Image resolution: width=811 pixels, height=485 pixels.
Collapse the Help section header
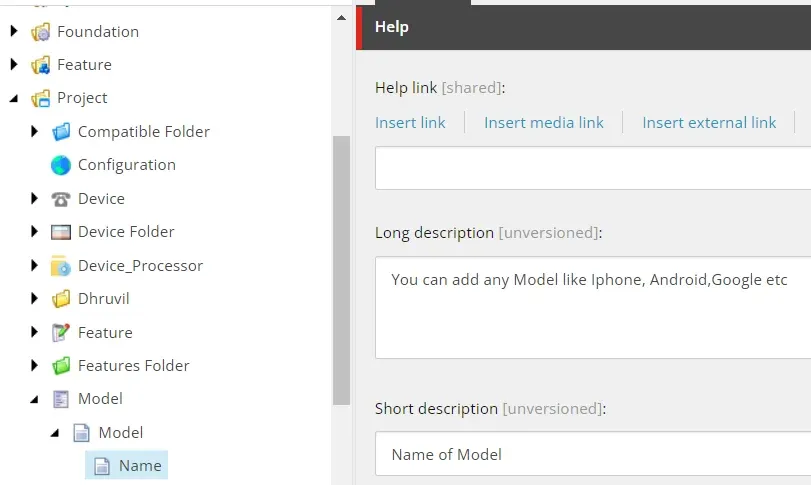pos(583,27)
